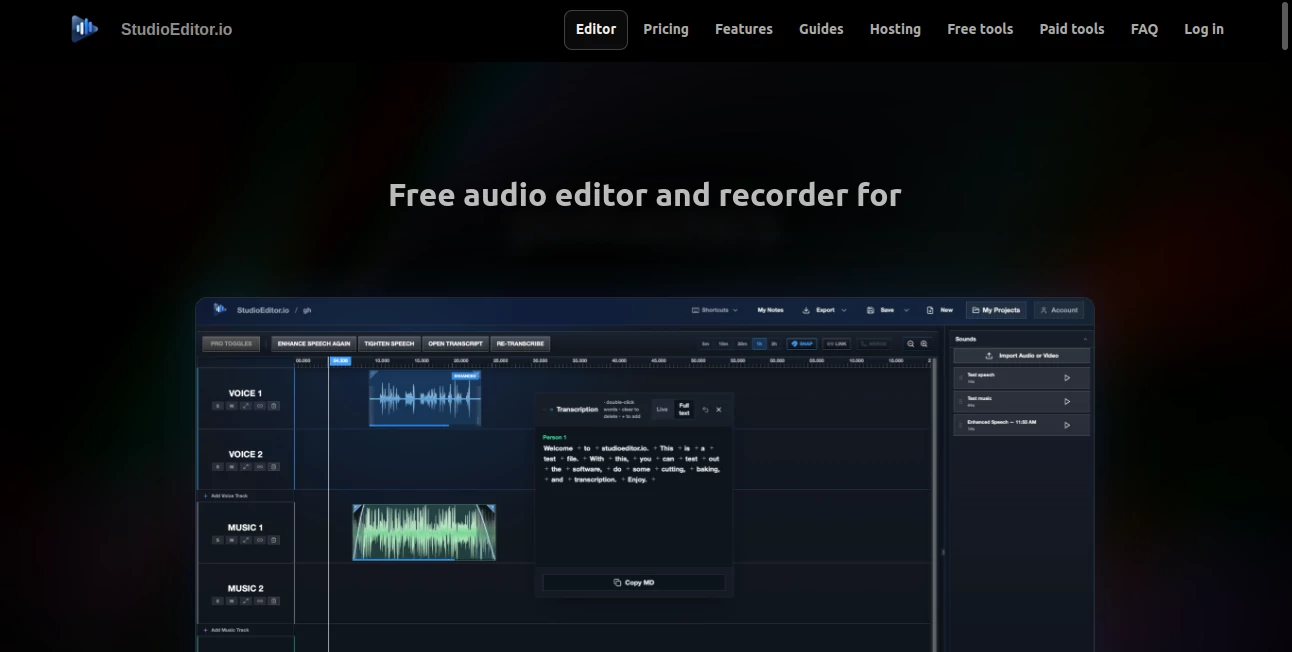Open the Features nav item
The image size is (1292, 652).
744,29
